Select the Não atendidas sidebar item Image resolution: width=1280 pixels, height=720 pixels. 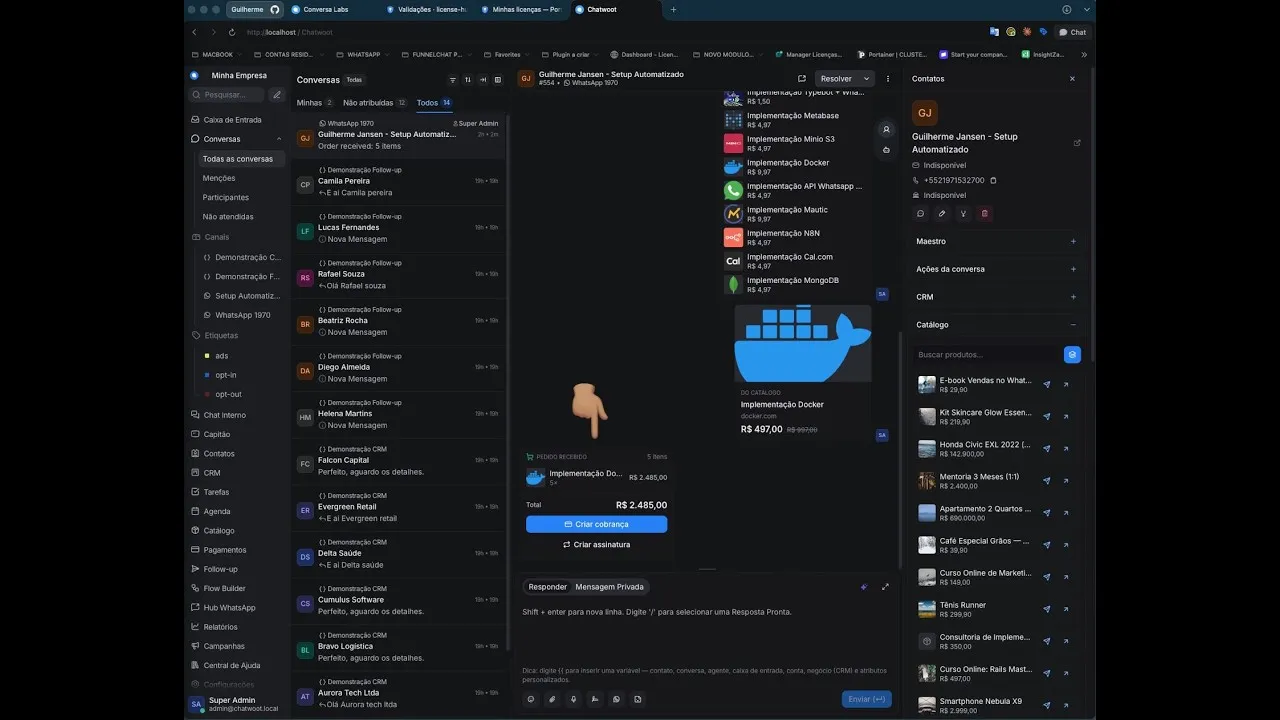[228, 217]
